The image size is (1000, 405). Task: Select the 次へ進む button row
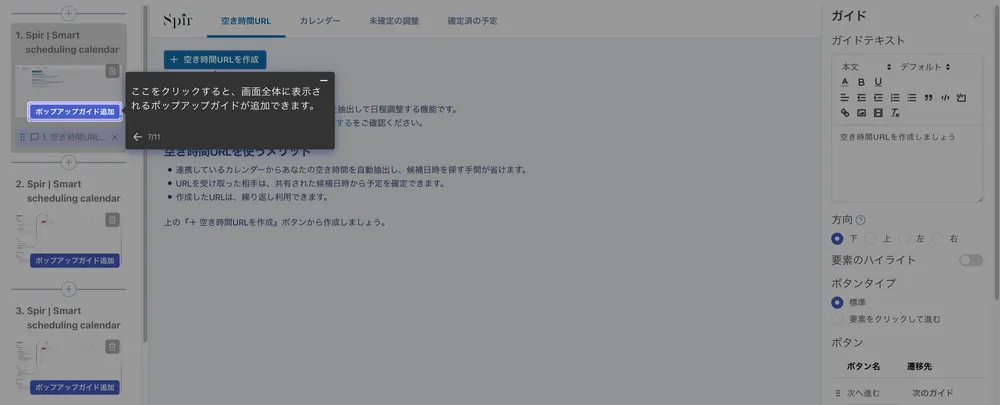pos(907,393)
